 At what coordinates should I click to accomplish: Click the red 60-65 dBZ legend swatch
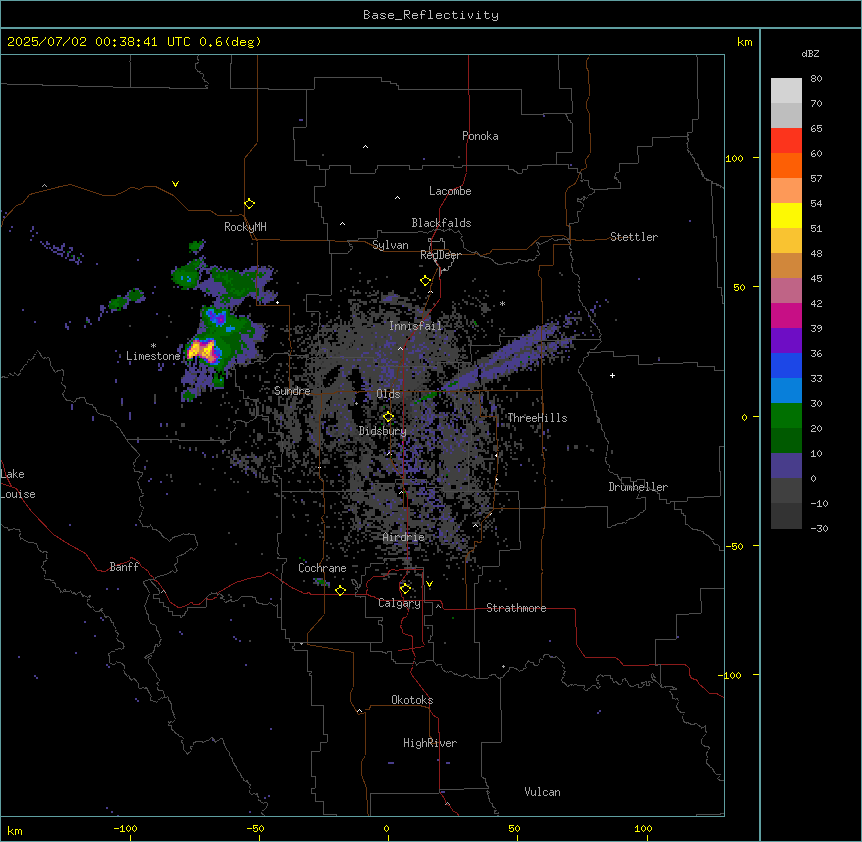tap(786, 141)
